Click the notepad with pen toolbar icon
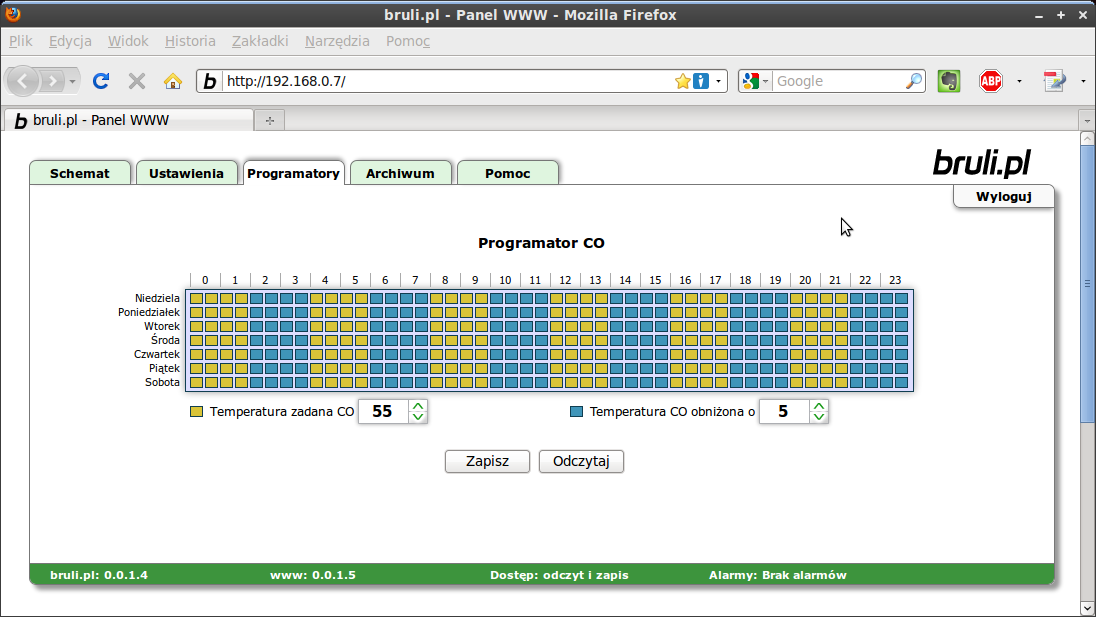1096x617 pixels. tap(1054, 81)
